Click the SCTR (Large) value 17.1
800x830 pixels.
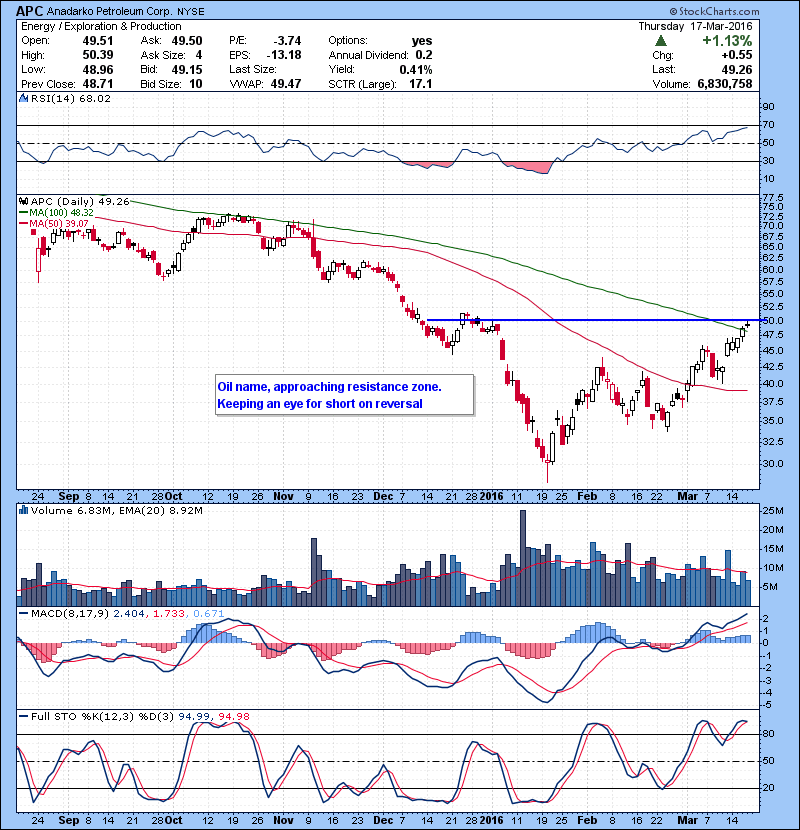420,84
